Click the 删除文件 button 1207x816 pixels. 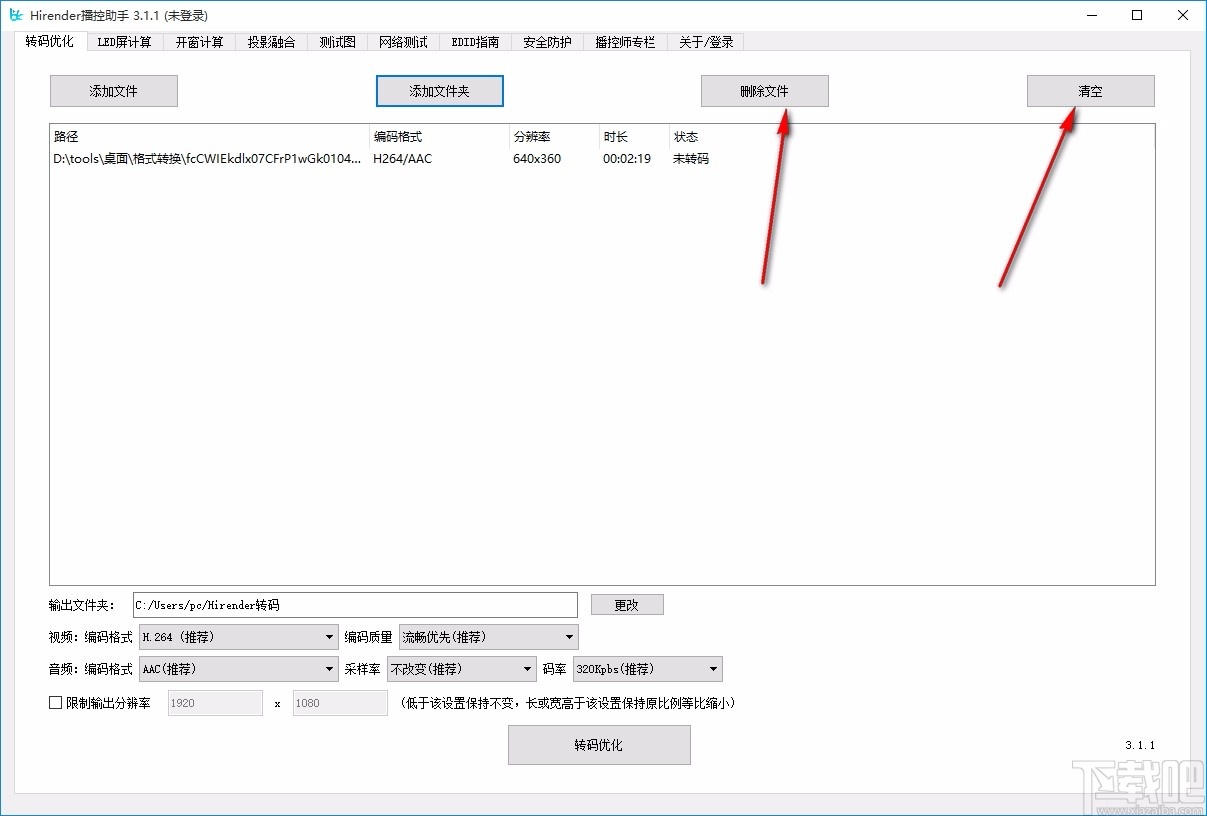point(764,90)
